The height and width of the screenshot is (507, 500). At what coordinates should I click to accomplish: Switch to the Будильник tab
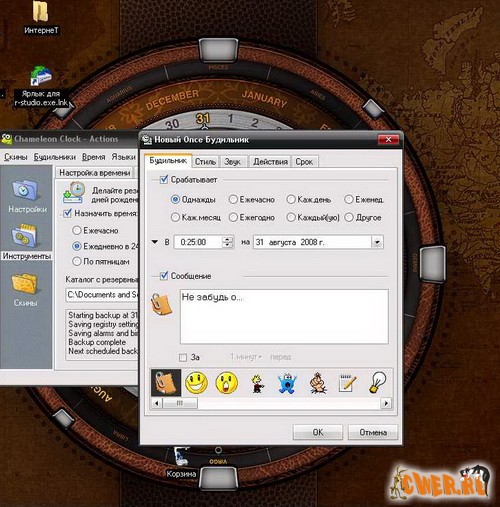[x=168, y=161]
